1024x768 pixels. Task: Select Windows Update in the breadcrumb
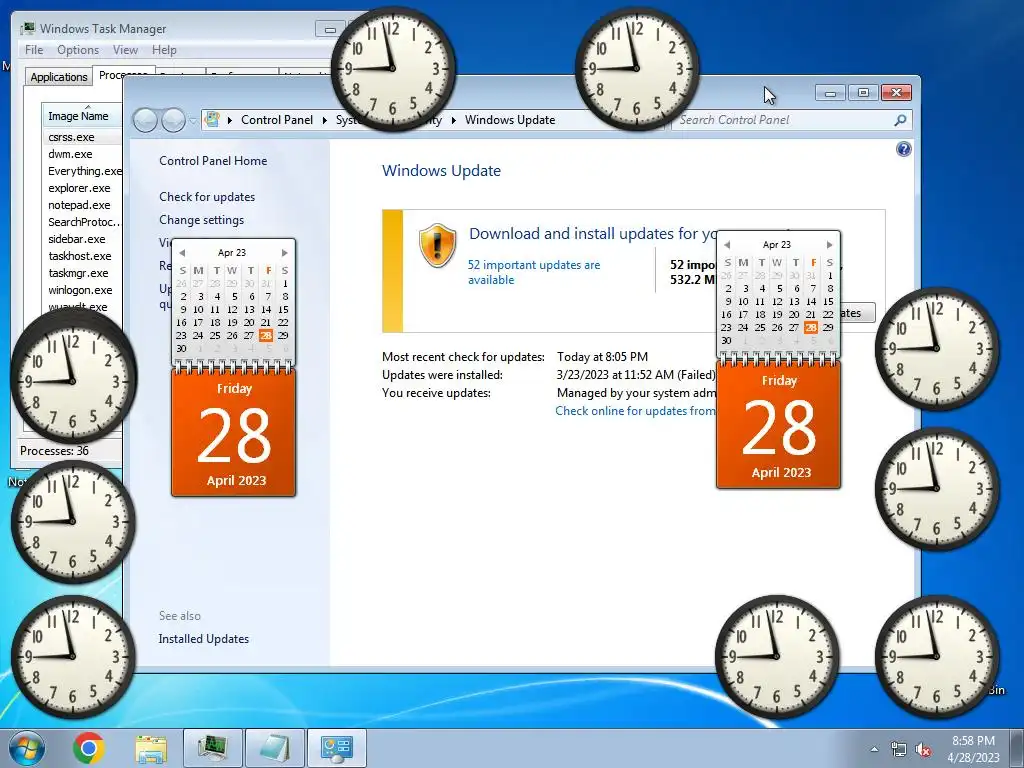(x=510, y=120)
